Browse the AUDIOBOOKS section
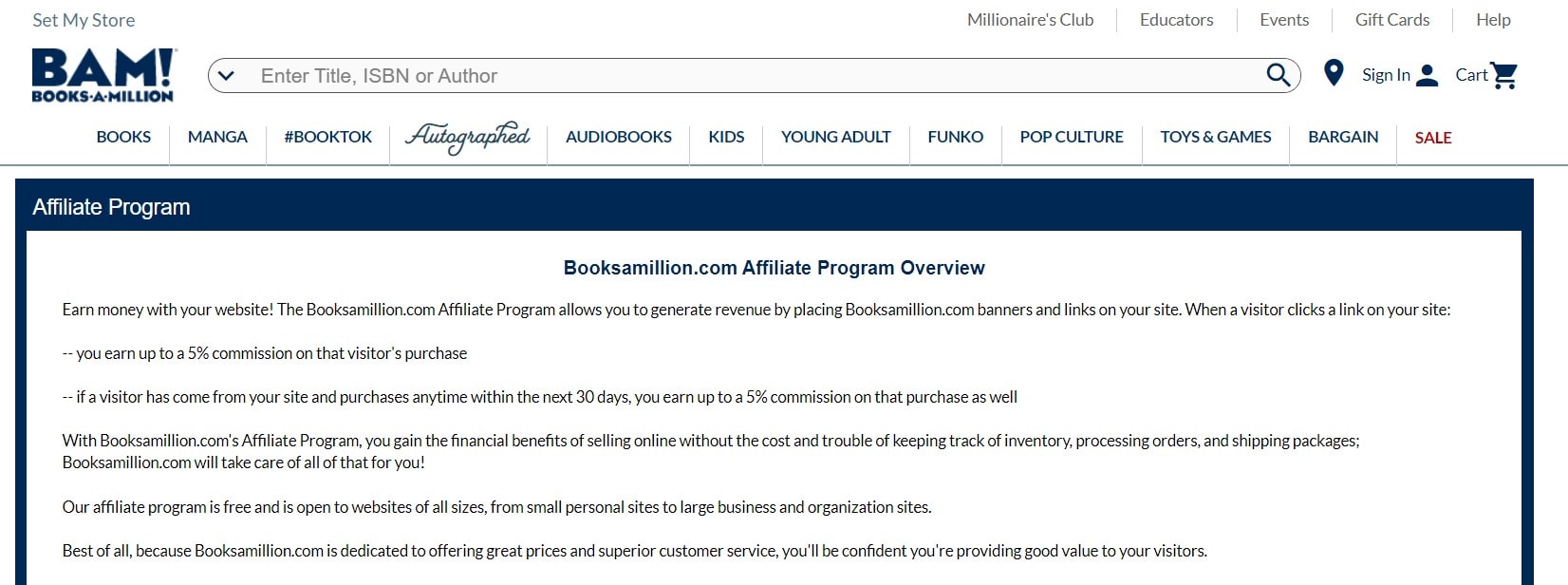 coord(618,137)
